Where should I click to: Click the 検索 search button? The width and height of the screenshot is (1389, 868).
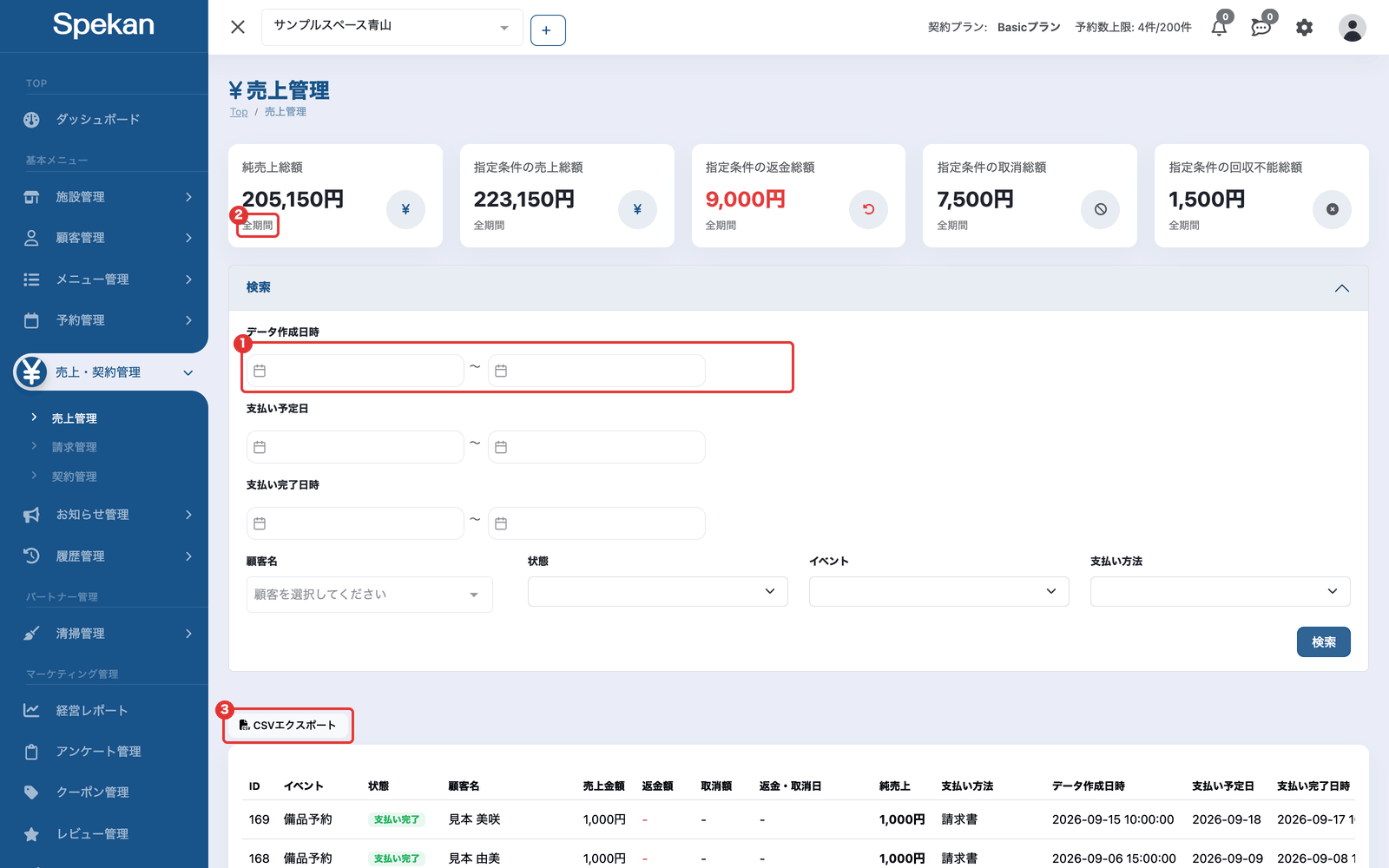click(x=1323, y=641)
